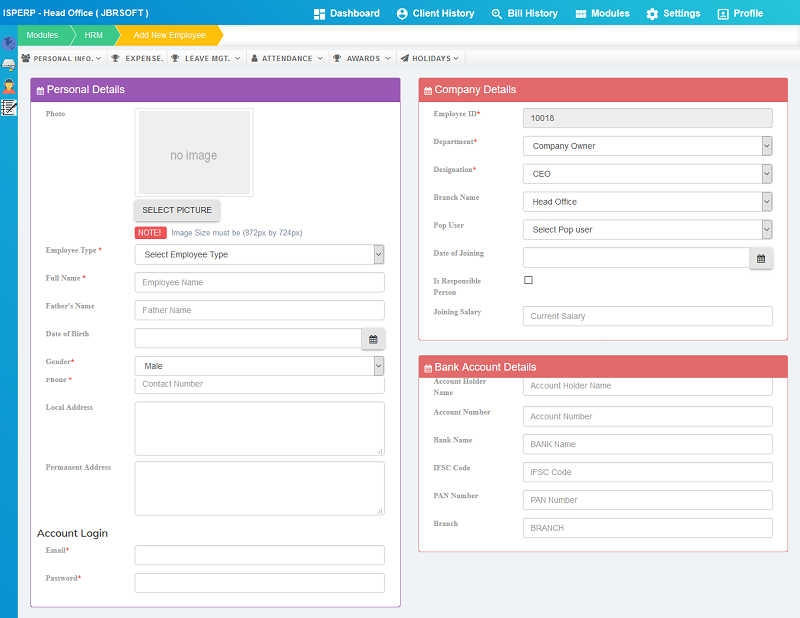Open calendar picker for Date of Birth
Image resolution: width=800 pixels, height=618 pixels.
click(373, 339)
